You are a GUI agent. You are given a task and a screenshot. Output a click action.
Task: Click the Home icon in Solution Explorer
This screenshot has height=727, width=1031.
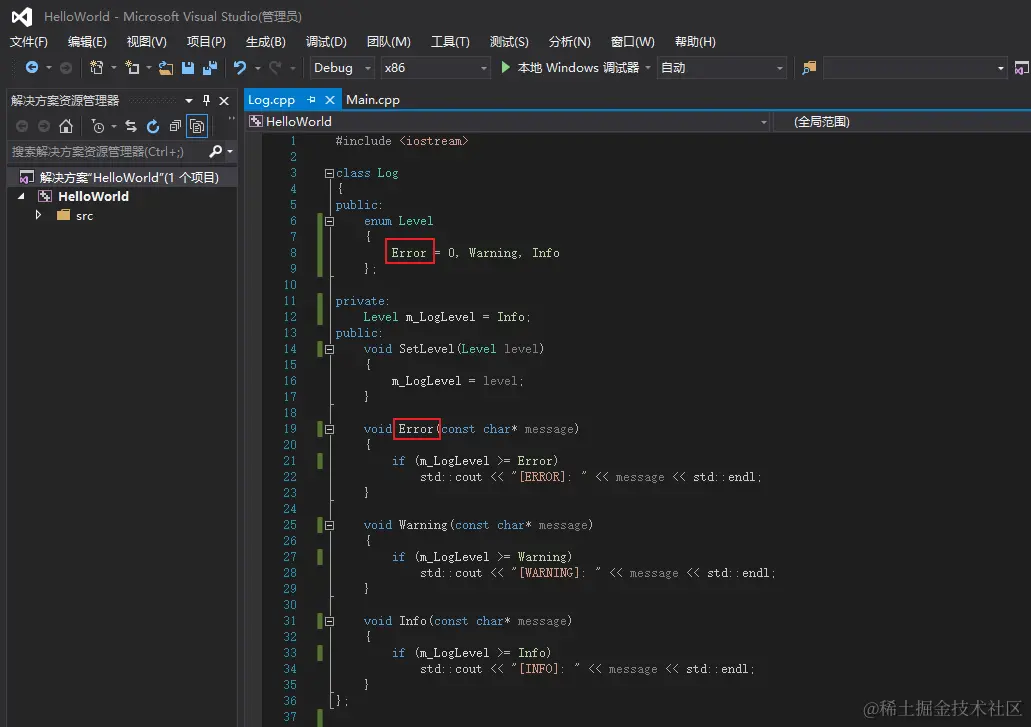pos(66,126)
